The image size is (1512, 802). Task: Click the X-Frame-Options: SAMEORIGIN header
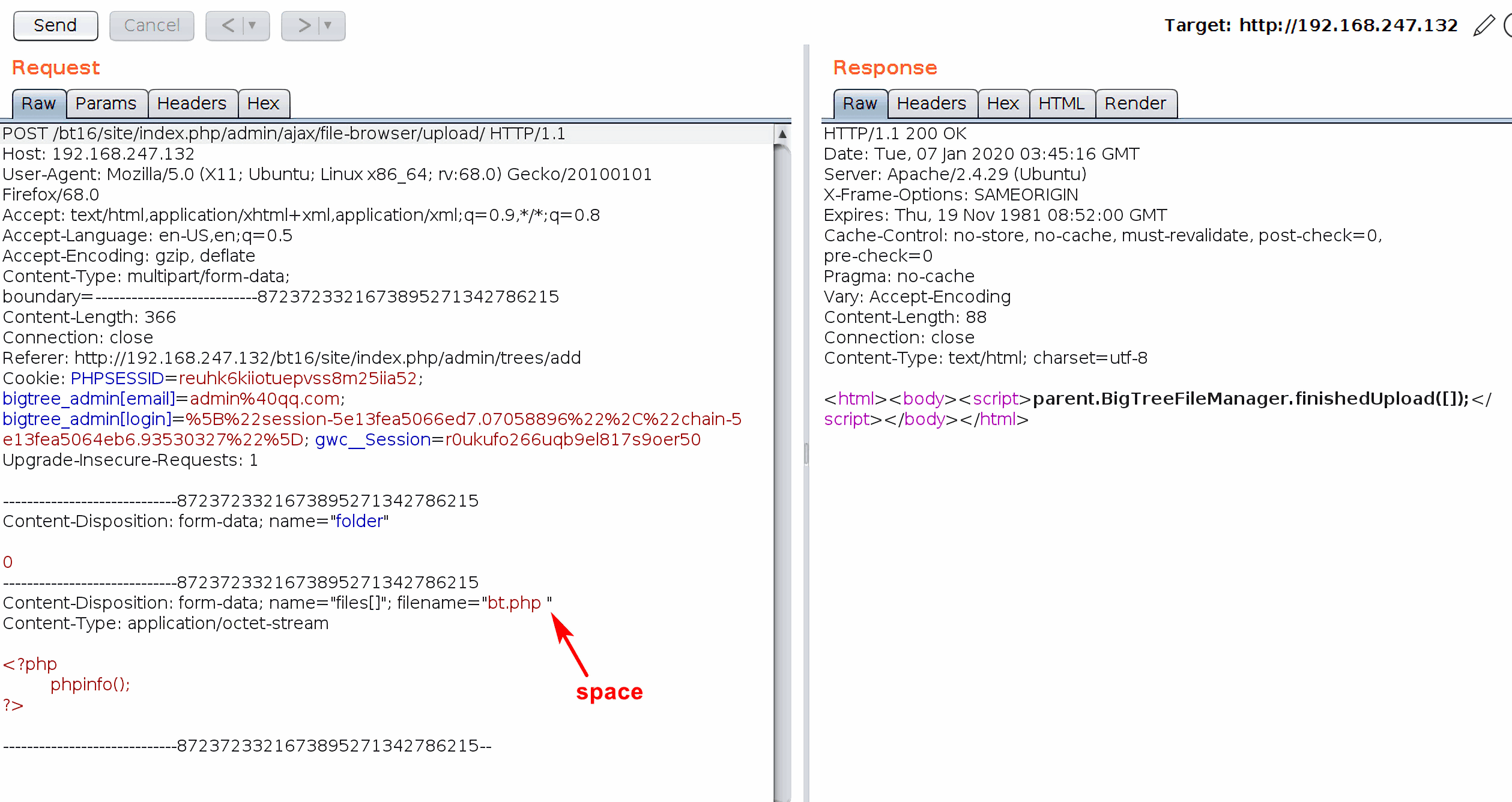pos(951,194)
